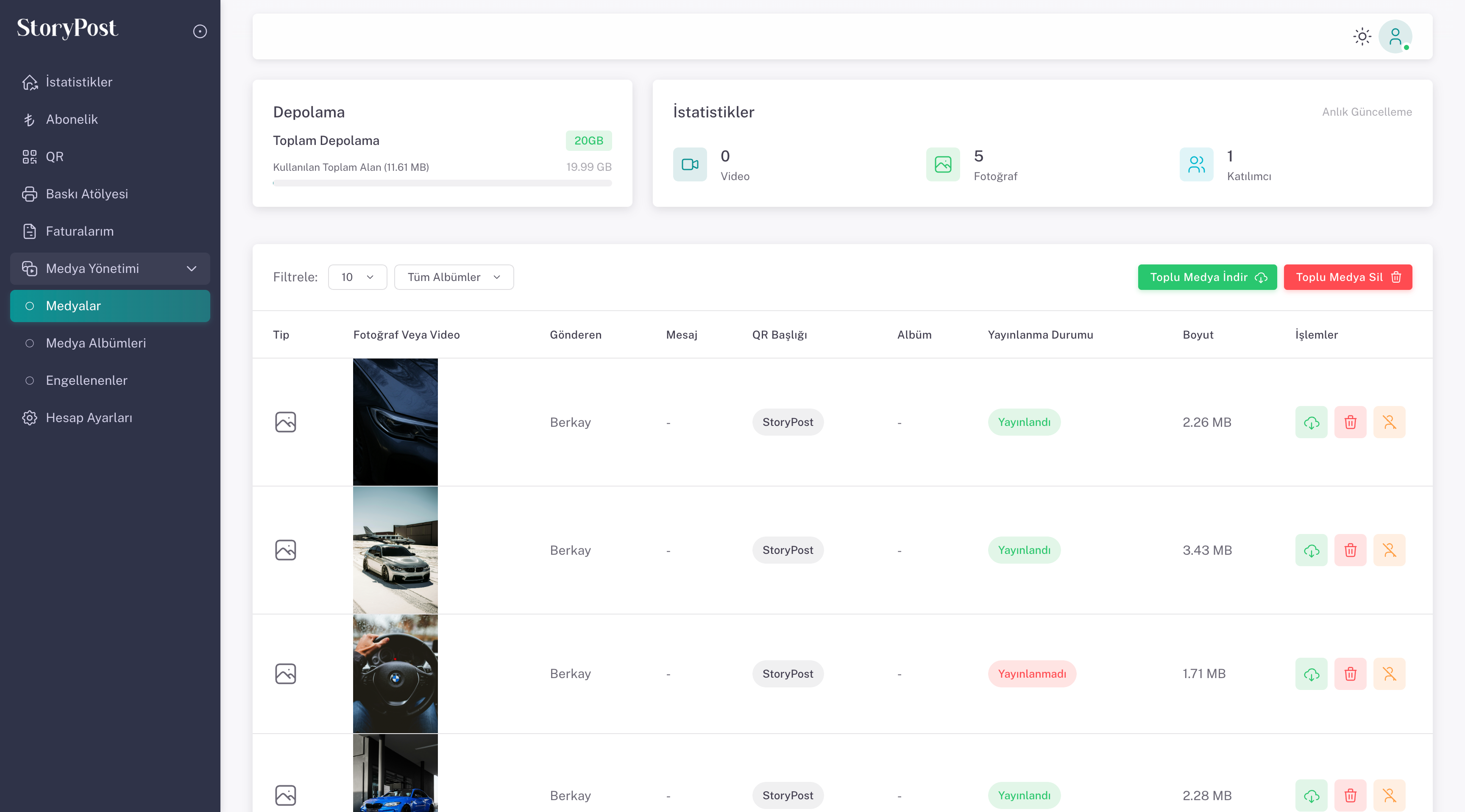Toggle sidebar pin circle next to StoryPost logo
Image resolution: width=1465 pixels, height=812 pixels.
click(x=200, y=31)
